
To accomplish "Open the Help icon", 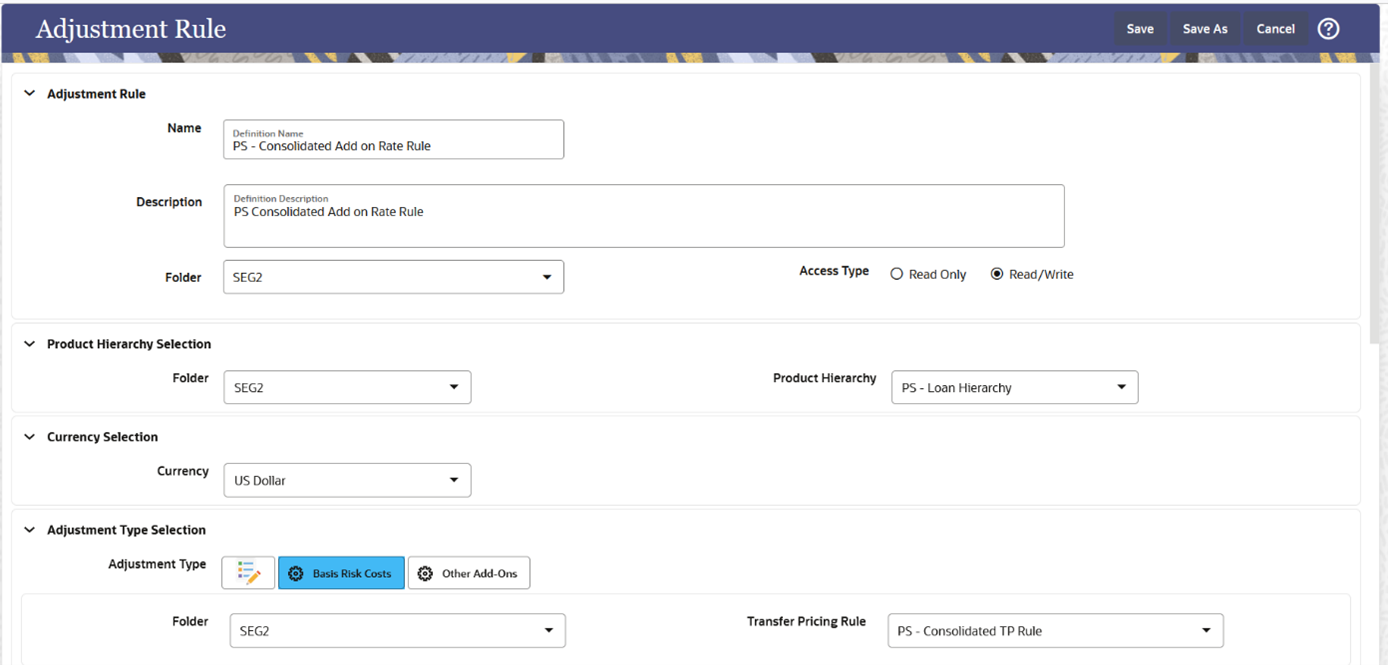I will (1328, 28).
